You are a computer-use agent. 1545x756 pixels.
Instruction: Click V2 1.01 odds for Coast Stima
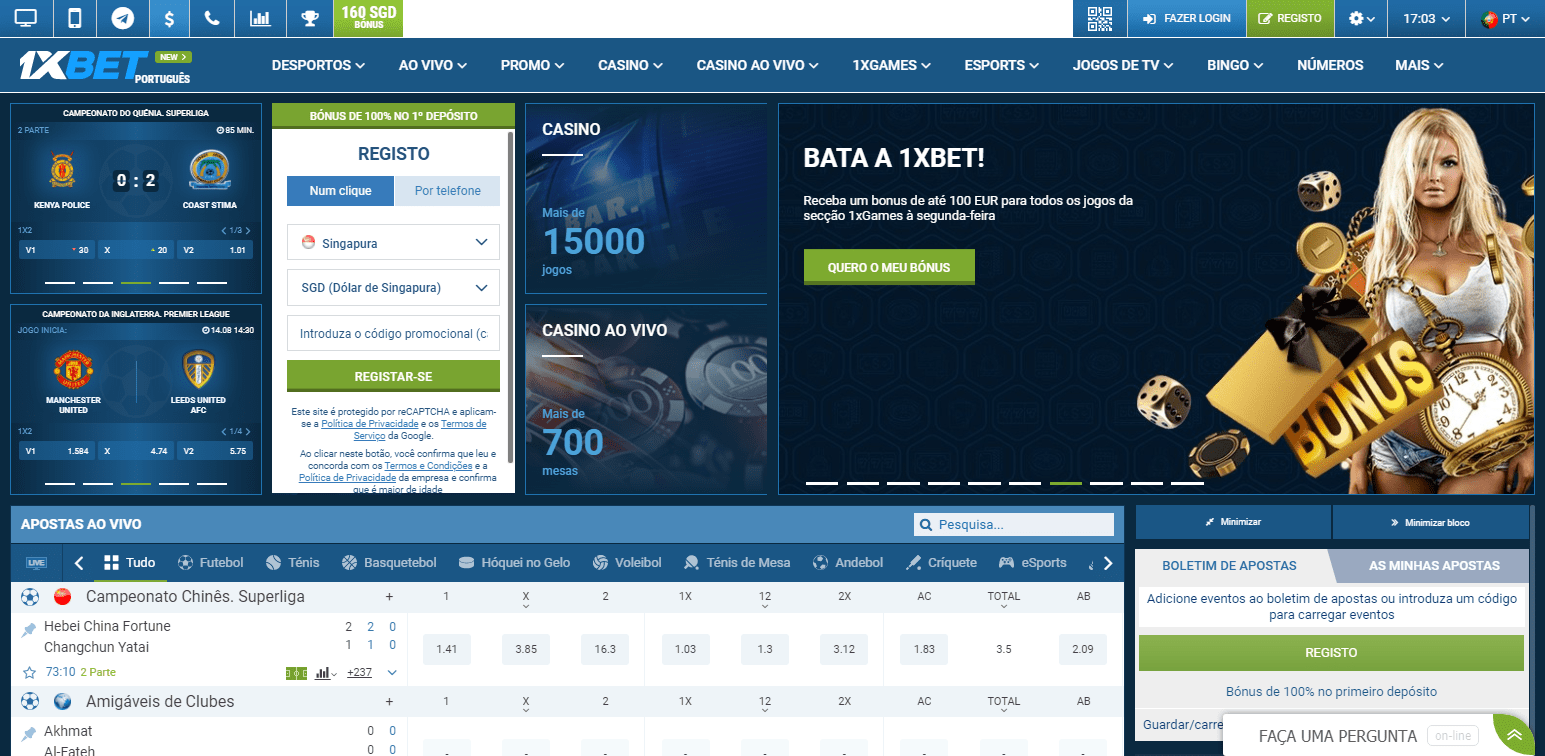click(216, 250)
